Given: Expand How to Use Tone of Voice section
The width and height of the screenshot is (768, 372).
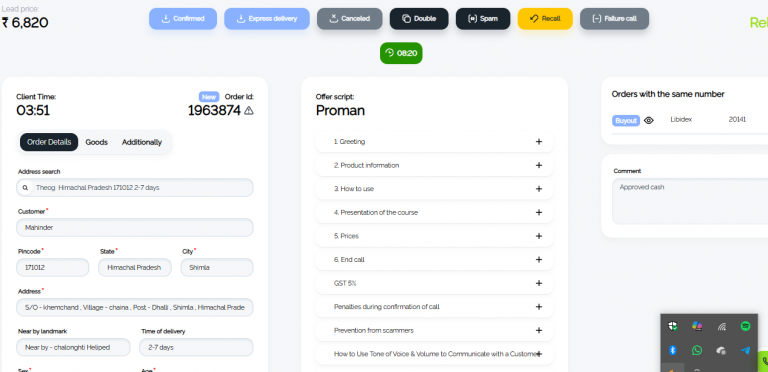Looking at the screenshot, I should point(435,354).
